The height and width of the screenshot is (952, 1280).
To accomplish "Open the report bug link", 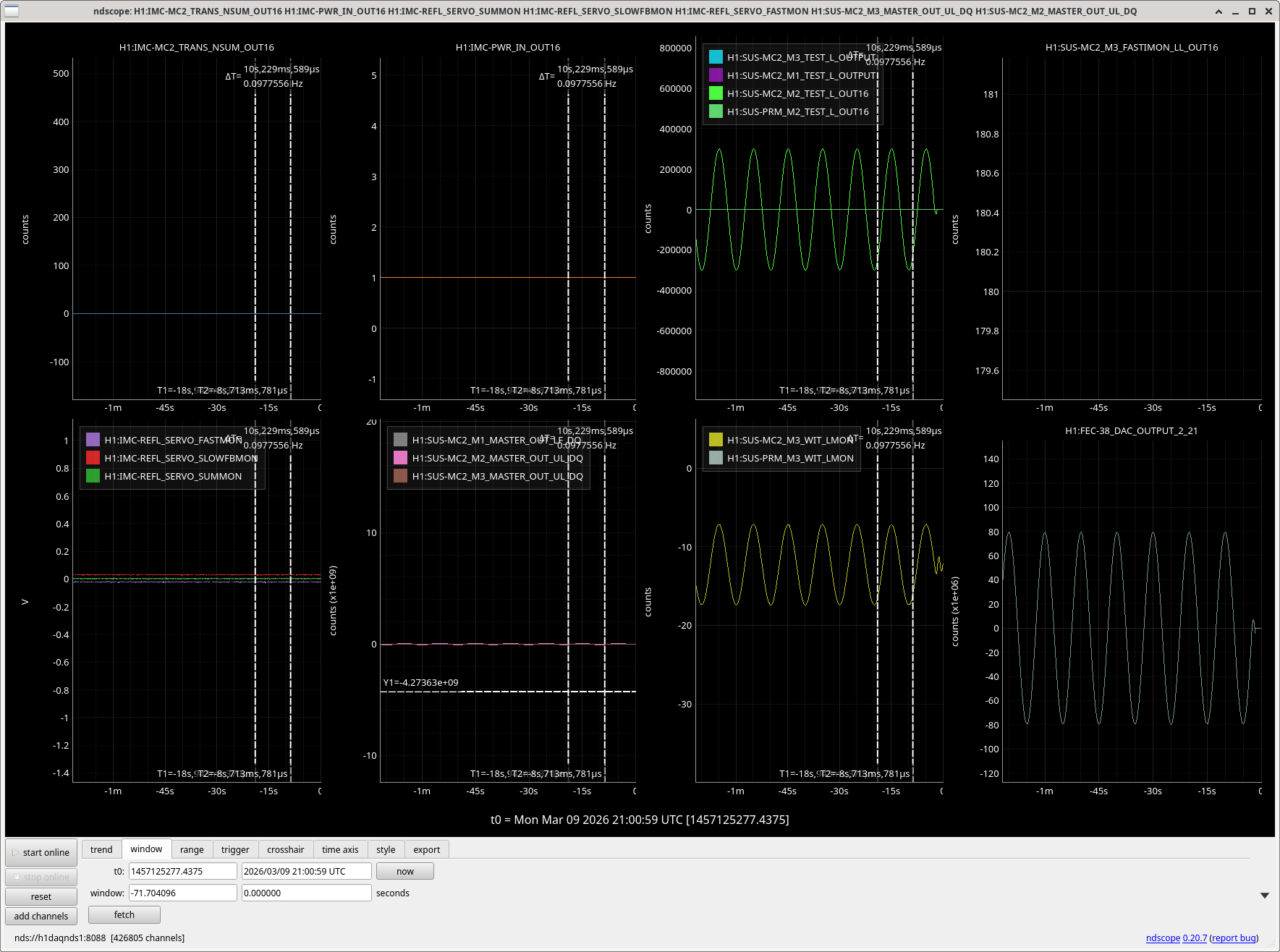I will [x=1234, y=938].
